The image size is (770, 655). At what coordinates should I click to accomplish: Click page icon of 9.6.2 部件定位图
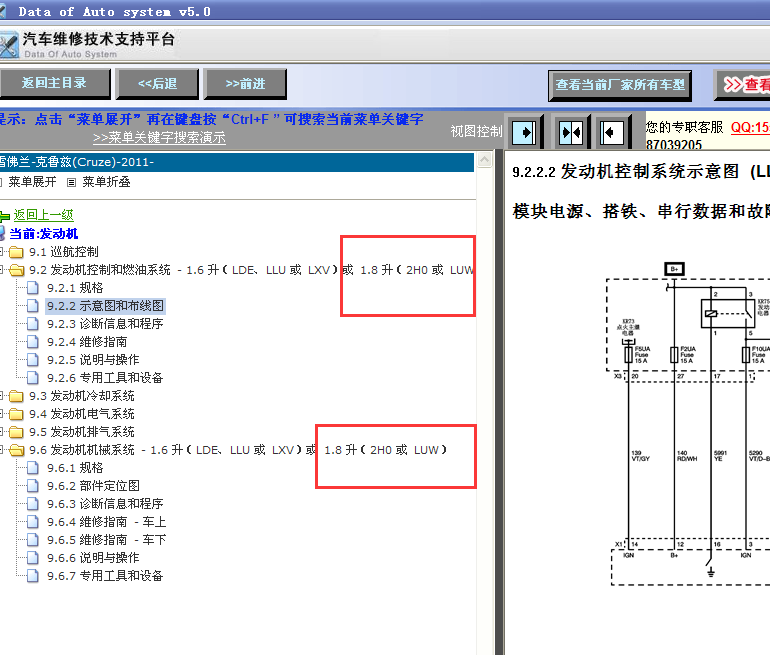point(33,486)
